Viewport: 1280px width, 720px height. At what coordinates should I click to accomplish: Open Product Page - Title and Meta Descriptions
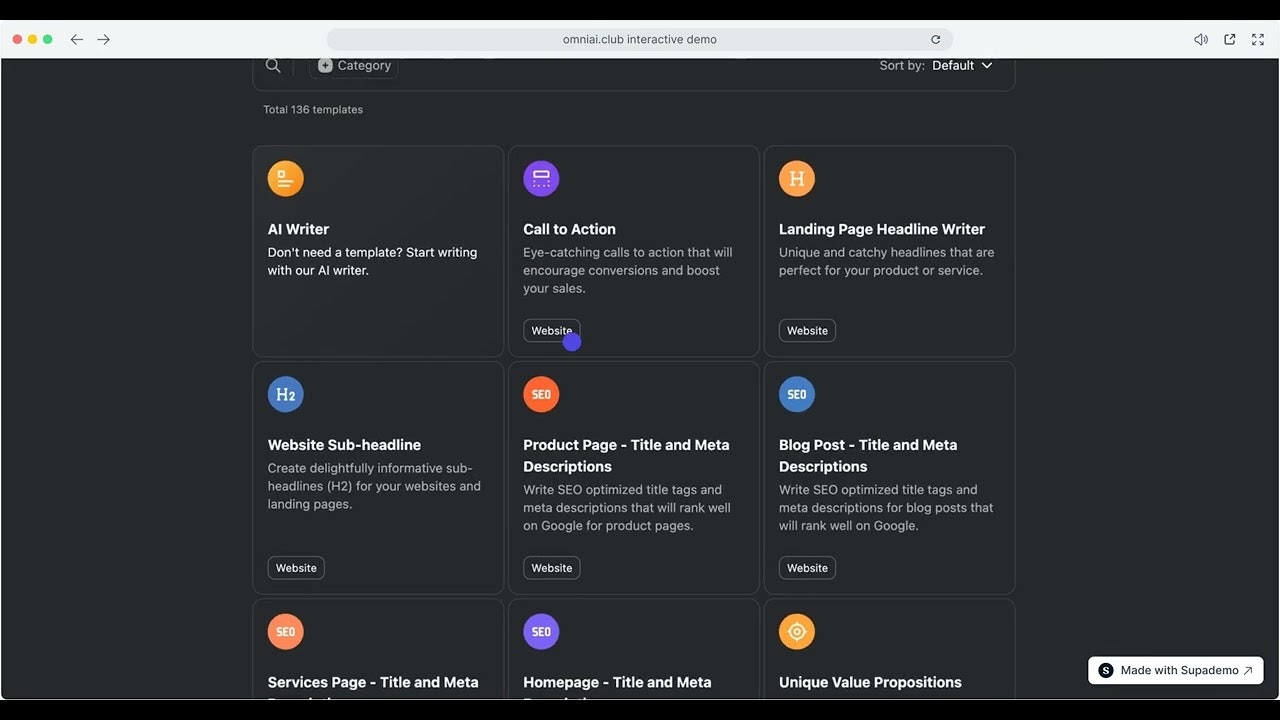[626, 456]
